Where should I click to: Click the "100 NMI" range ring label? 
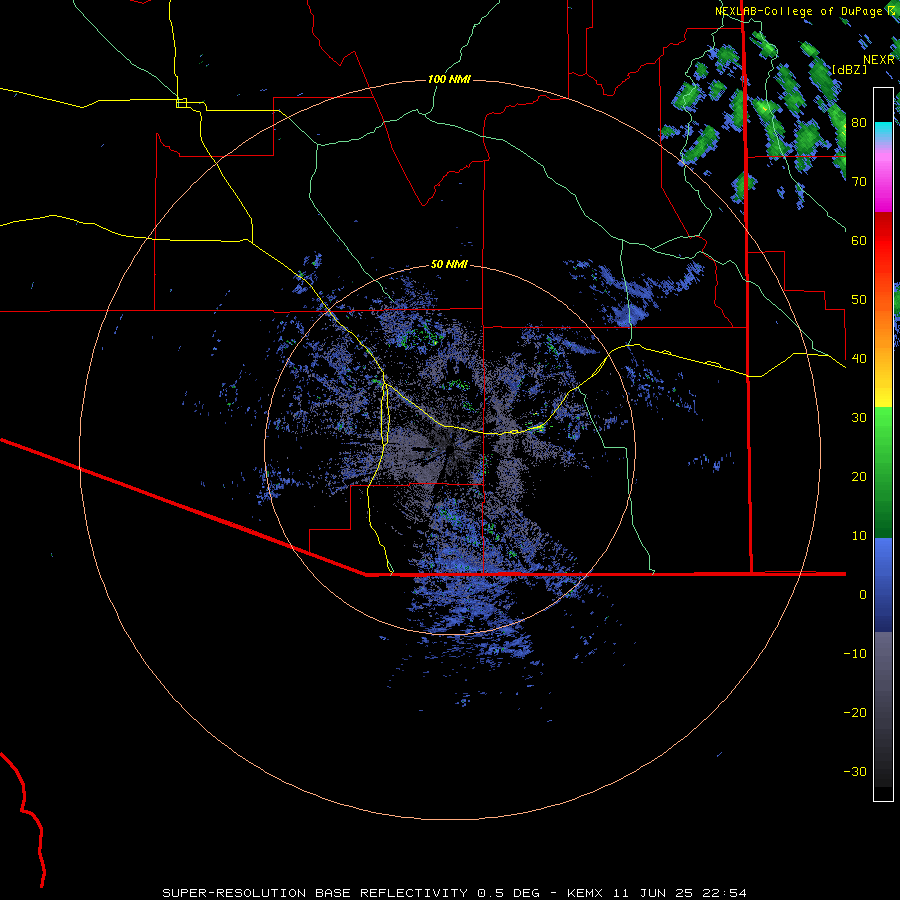click(449, 79)
